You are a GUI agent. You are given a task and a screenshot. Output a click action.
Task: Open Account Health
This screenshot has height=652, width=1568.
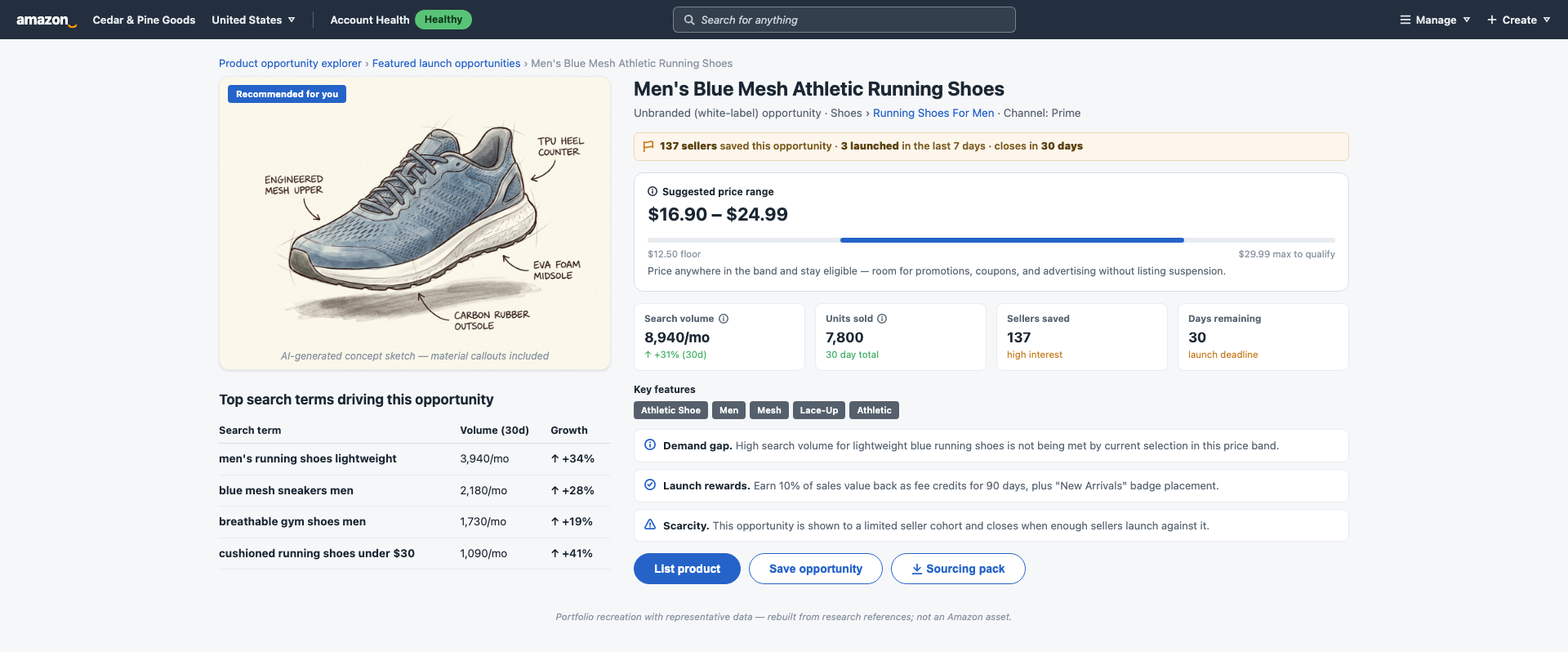click(369, 20)
